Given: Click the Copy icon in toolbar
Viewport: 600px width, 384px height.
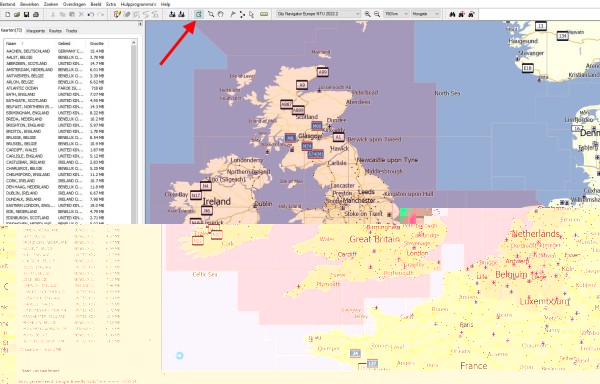Looking at the screenshot, I should (62, 15).
